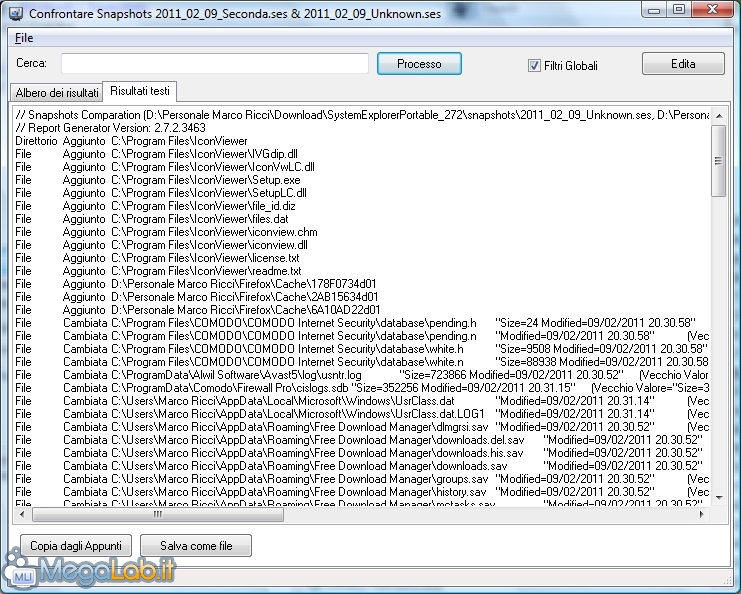Click the UsrClass.dat changed line
Screen dimensions: 741x594
[362, 401]
